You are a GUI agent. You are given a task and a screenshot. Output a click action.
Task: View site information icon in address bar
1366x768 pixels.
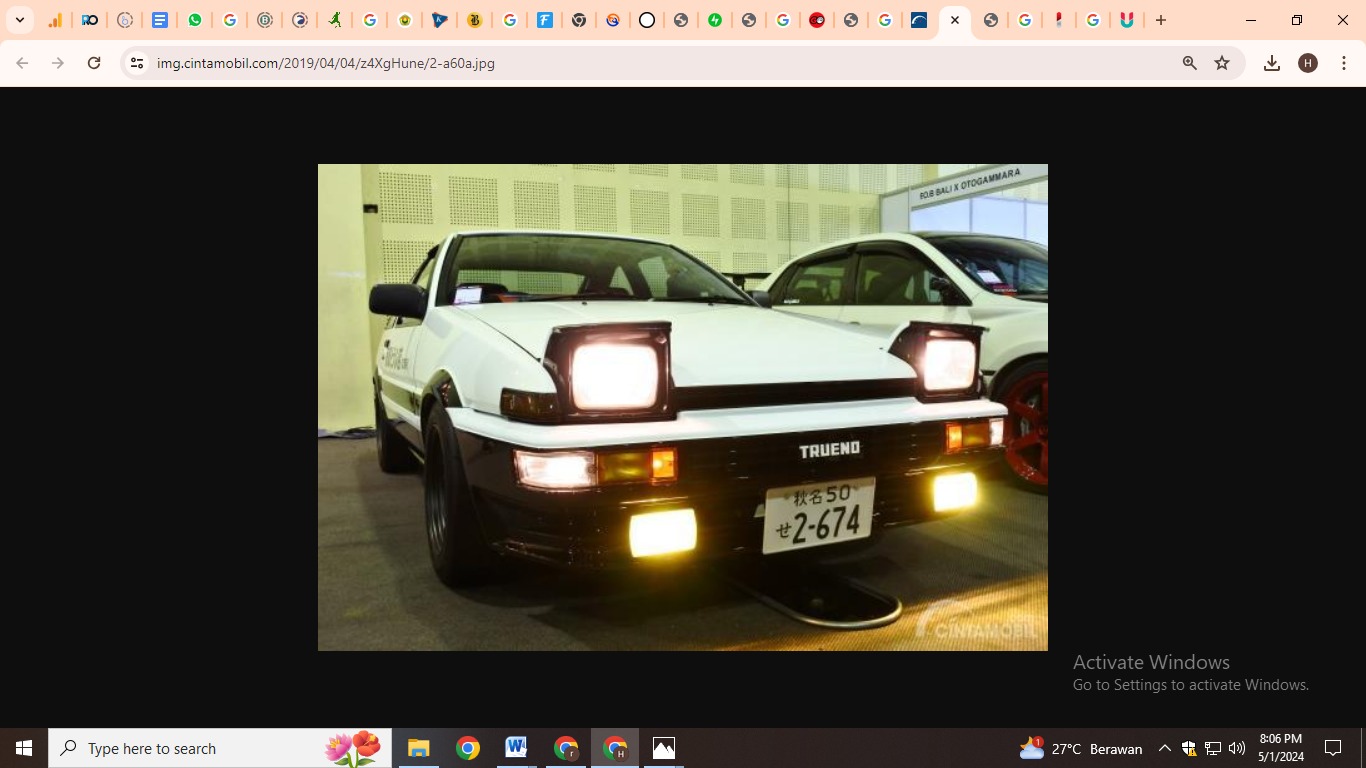(137, 63)
